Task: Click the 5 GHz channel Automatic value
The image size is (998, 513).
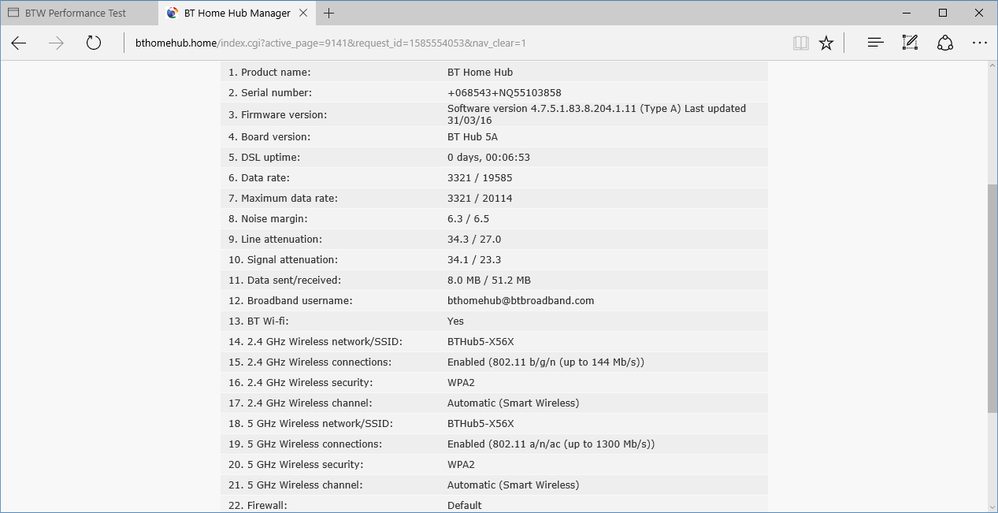Action: click(513, 485)
